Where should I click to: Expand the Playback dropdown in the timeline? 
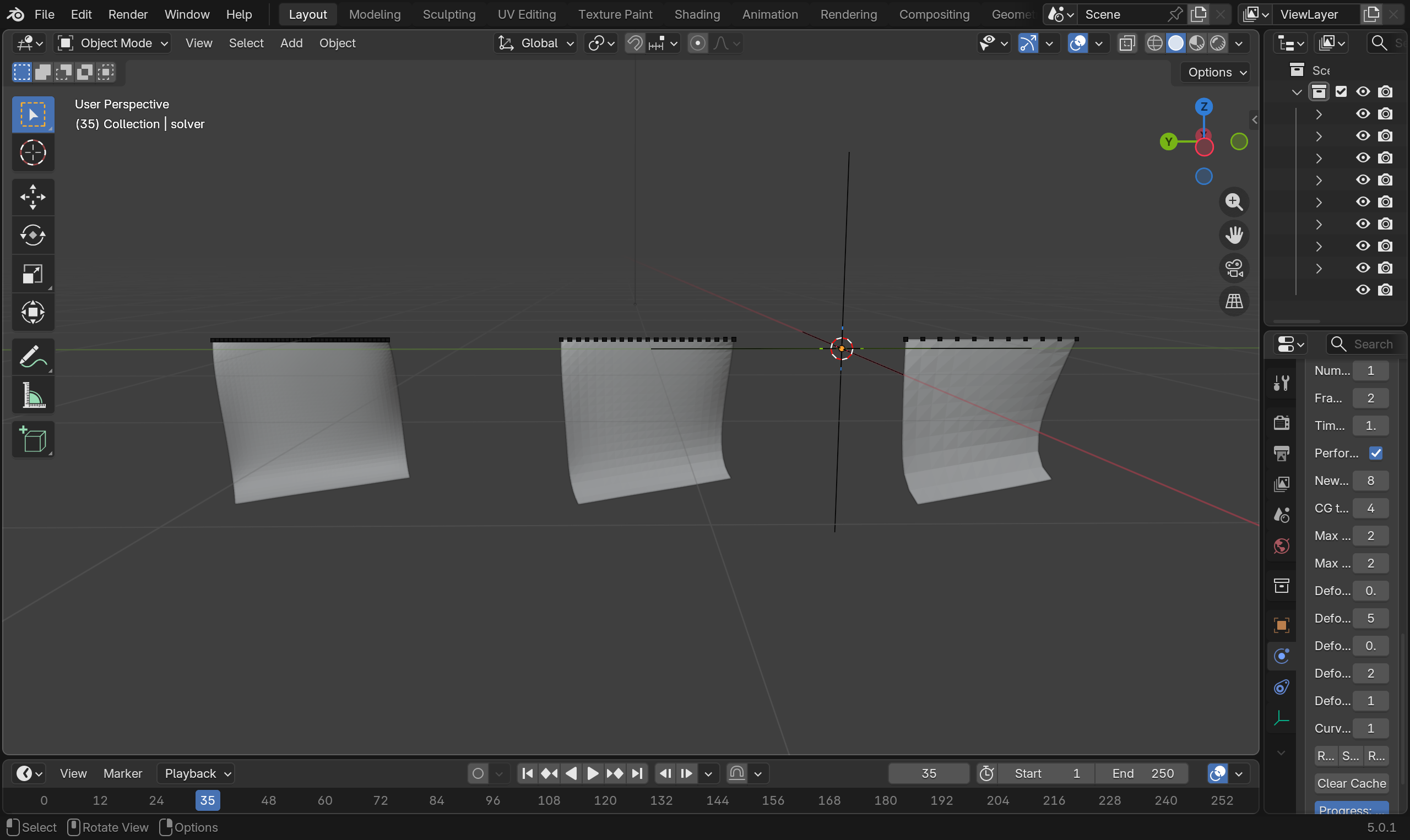tap(196, 773)
